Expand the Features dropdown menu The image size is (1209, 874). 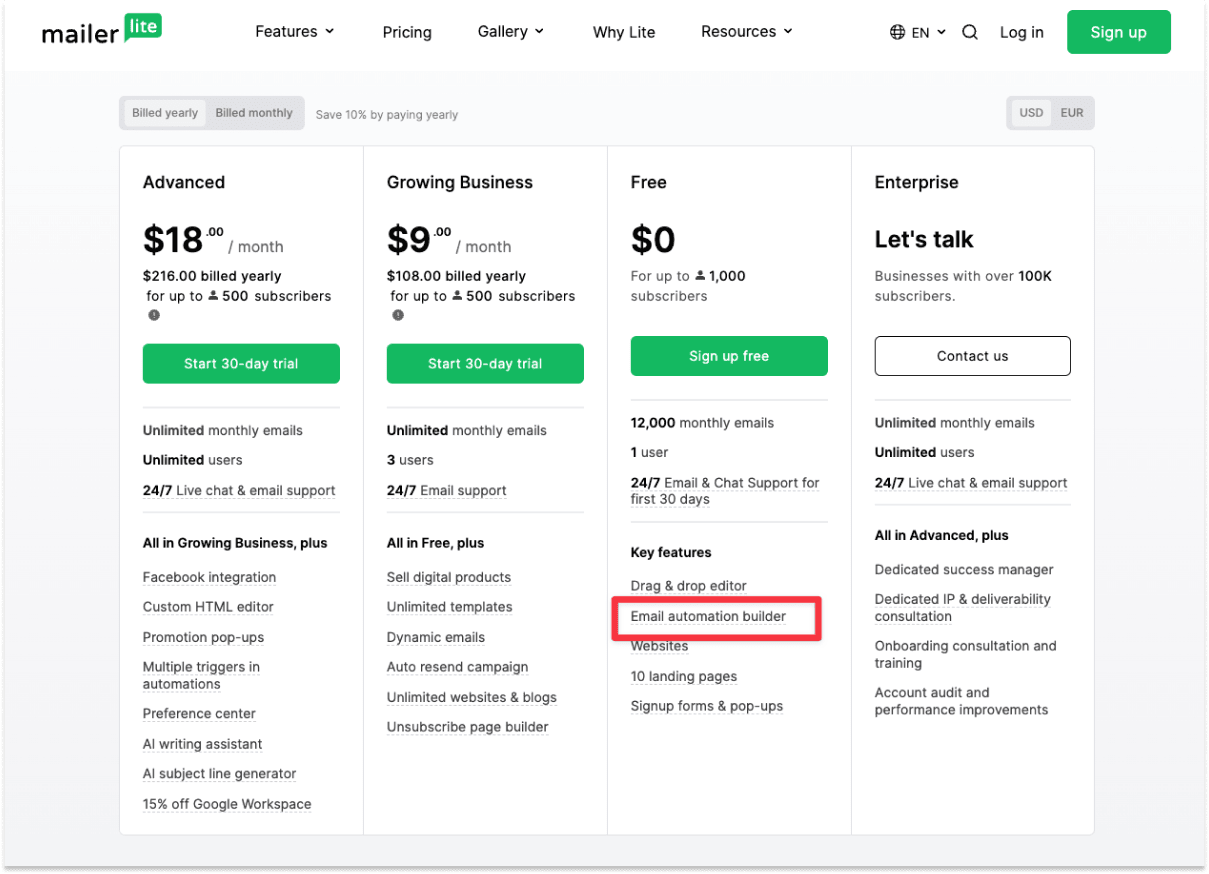pos(294,31)
